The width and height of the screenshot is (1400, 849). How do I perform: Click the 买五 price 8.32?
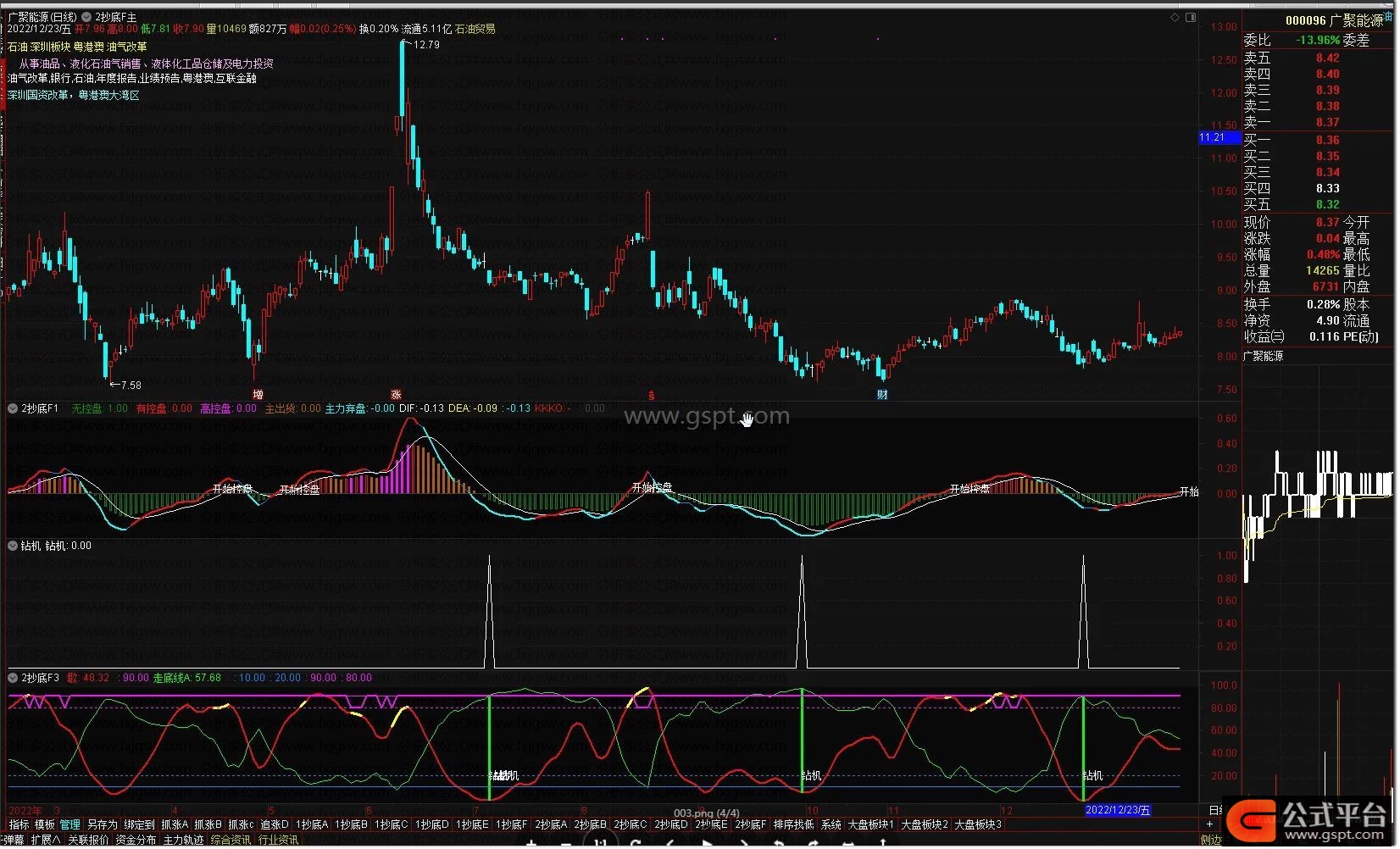(x=1327, y=205)
